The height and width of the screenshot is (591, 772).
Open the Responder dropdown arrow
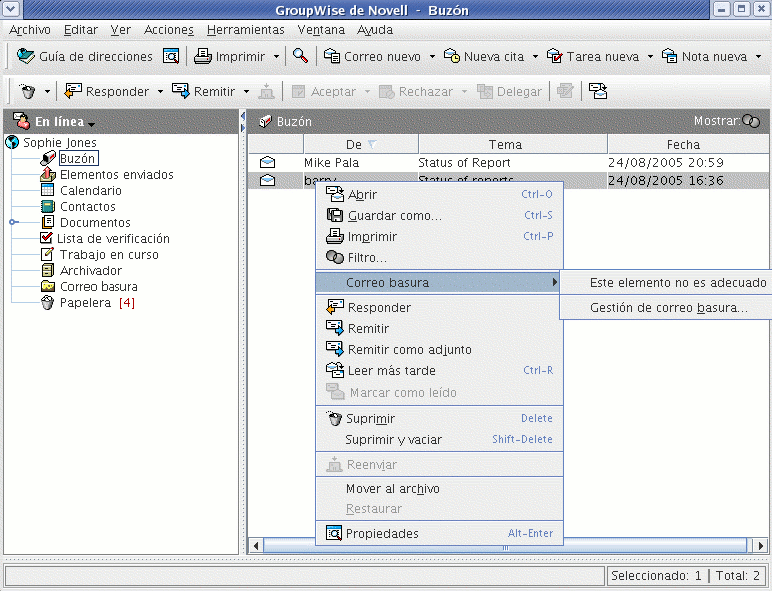[160, 92]
